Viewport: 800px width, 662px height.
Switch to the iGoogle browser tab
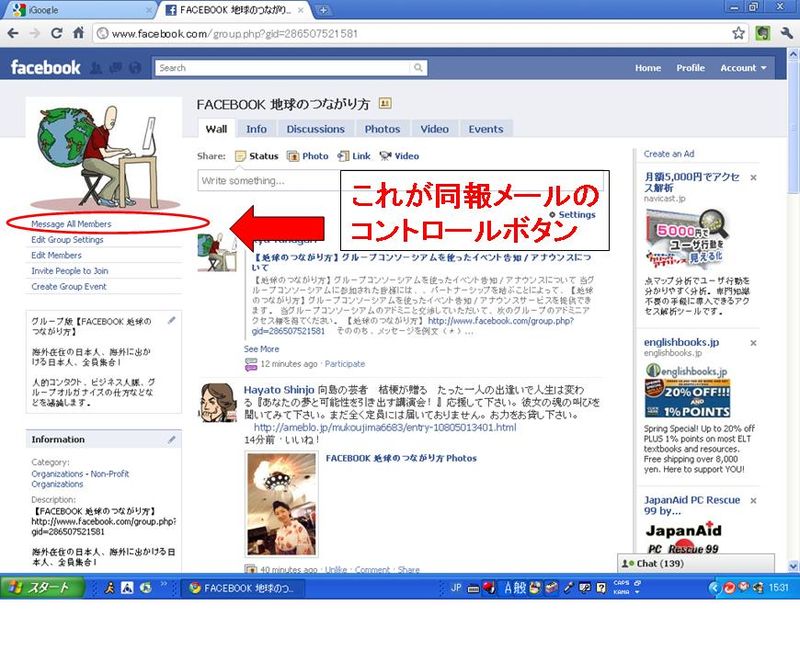(x=79, y=10)
